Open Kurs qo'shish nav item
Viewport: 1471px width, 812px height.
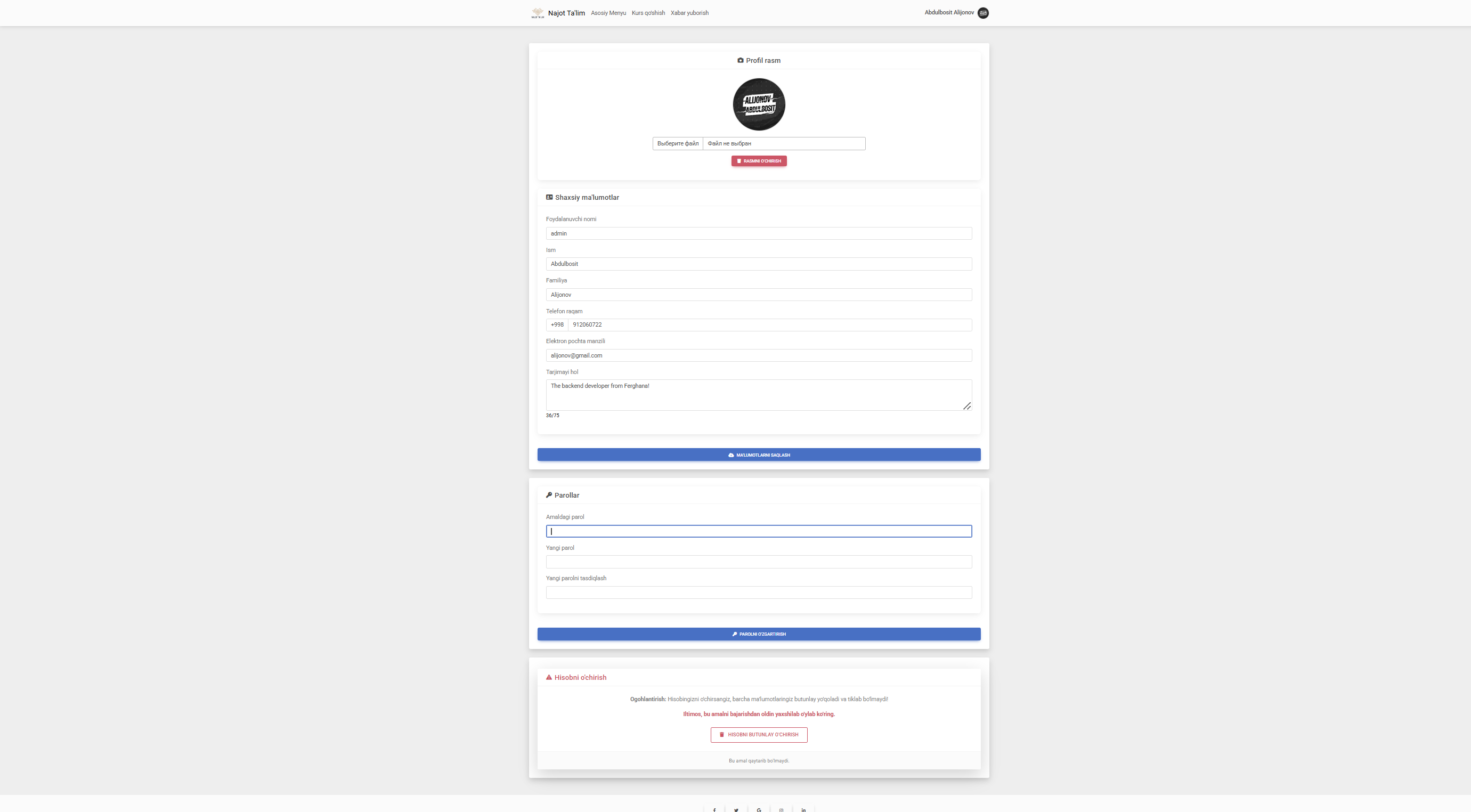click(648, 13)
